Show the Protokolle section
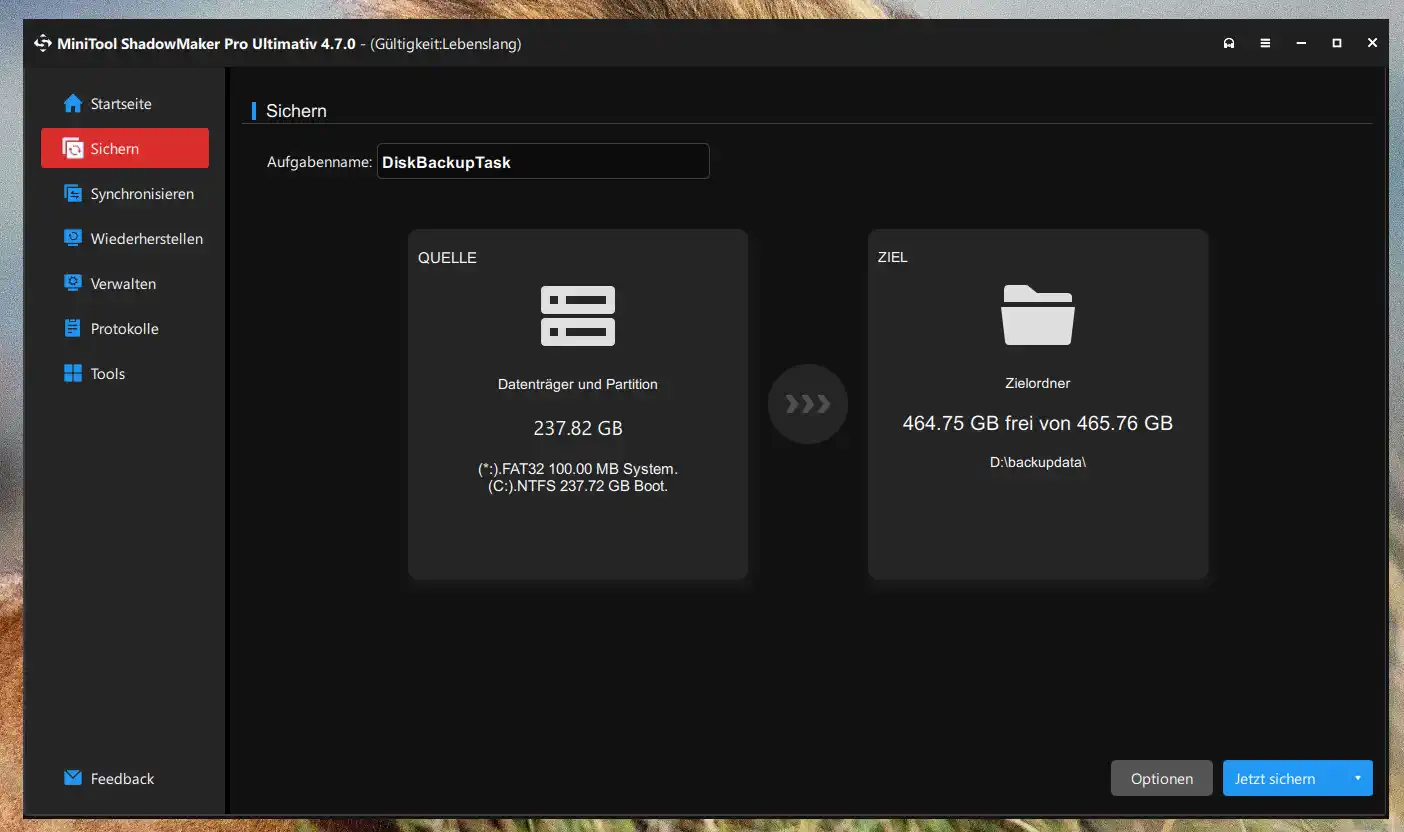This screenshot has width=1404, height=832. 125,329
